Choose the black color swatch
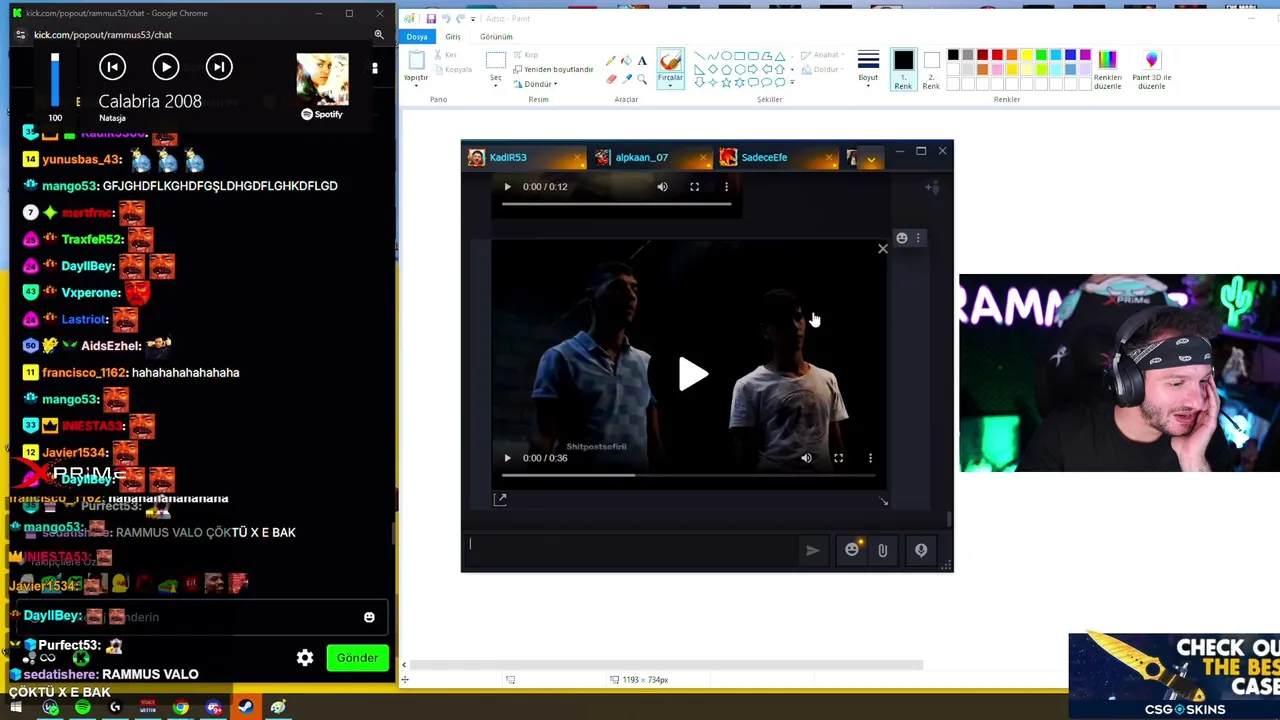The width and height of the screenshot is (1280, 720). (x=953, y=55)
